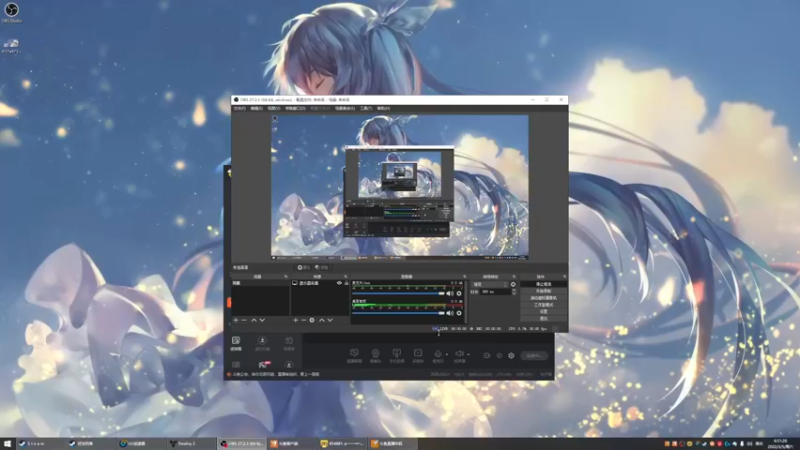Expand the microphone dropdown arrow in background app

(x=446, y=354)
